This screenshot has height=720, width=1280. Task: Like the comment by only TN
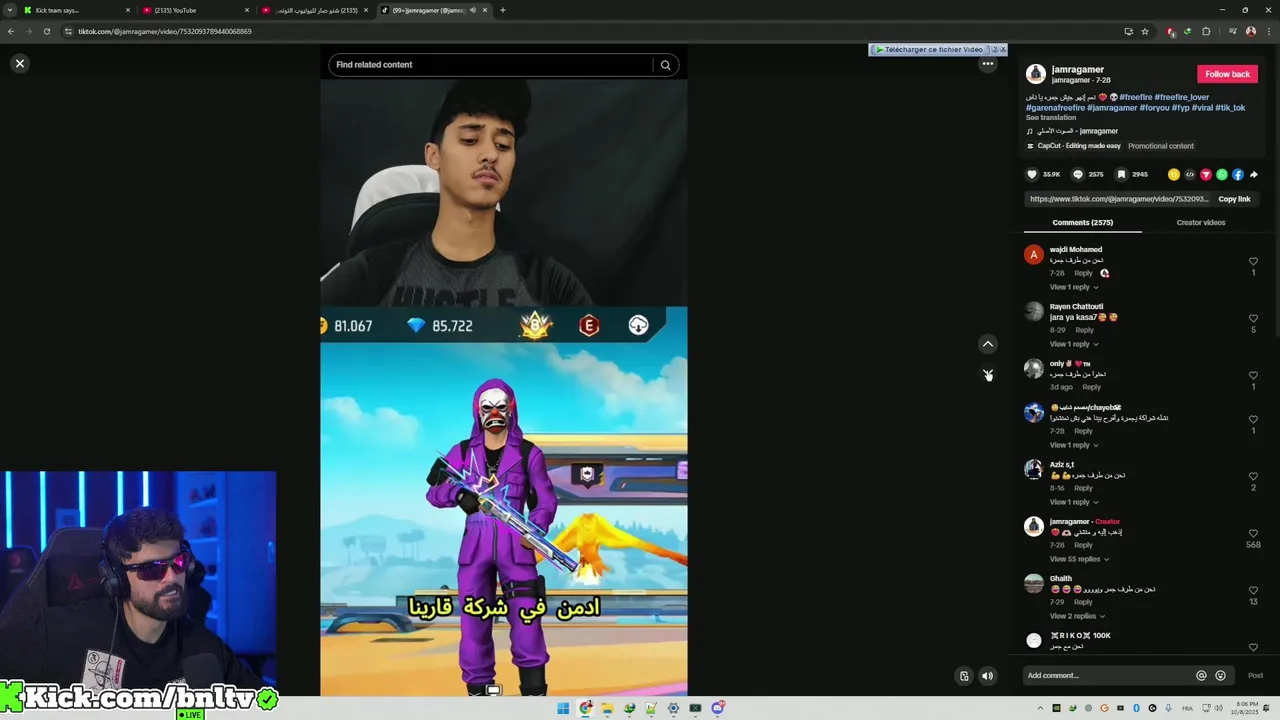coord(1253,376)
